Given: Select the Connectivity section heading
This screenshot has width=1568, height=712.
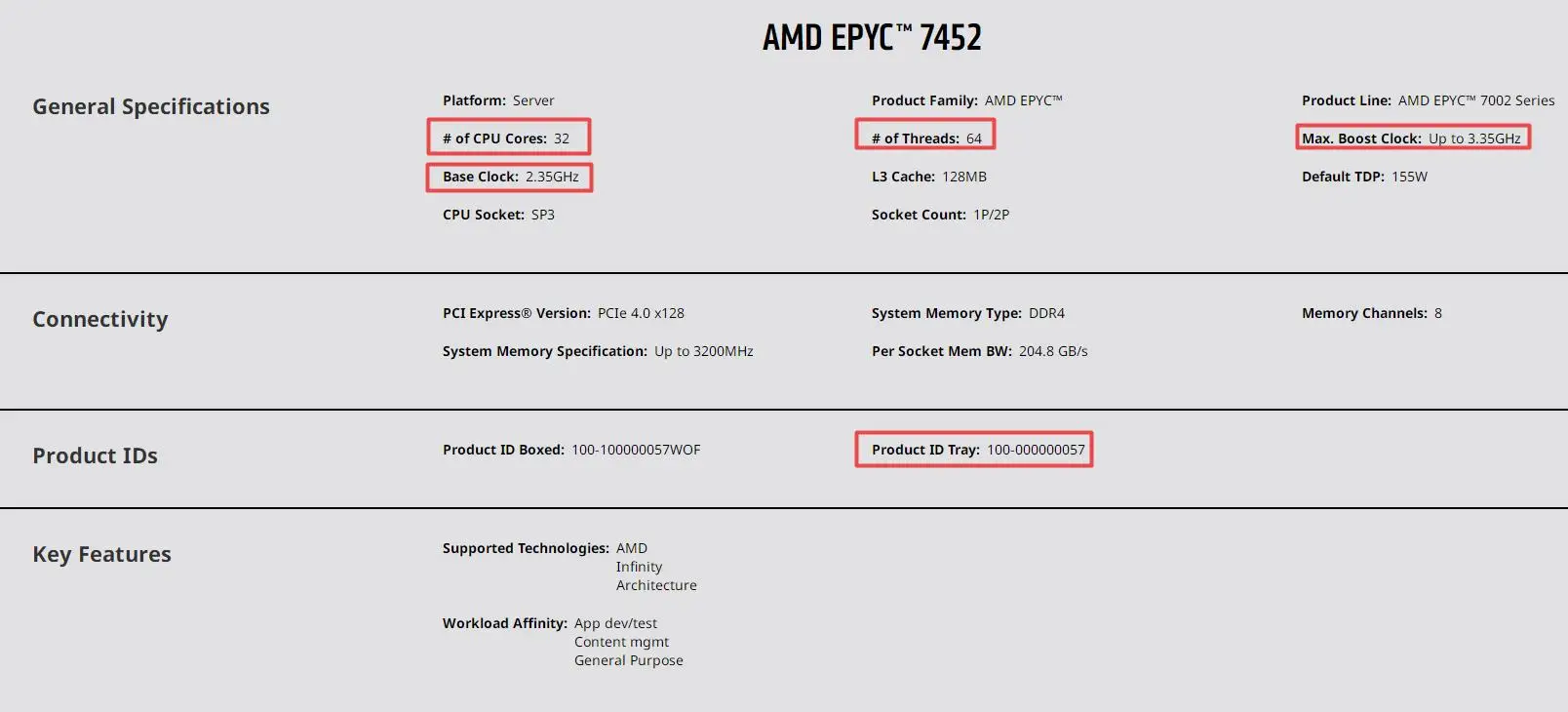Looking at the screenshot, I should tap(100, 319).
